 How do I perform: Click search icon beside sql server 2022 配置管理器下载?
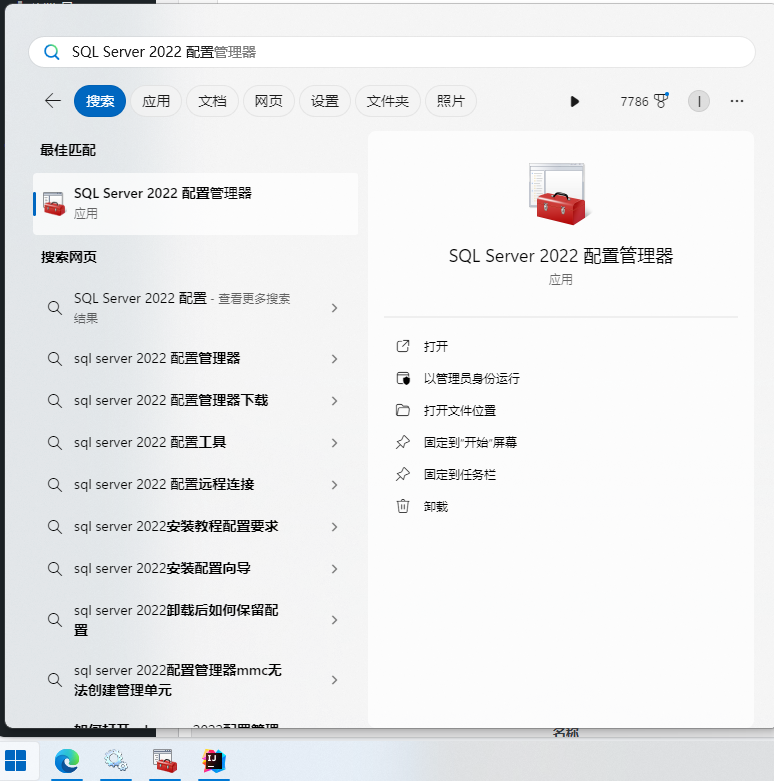(x=54, y=401)
